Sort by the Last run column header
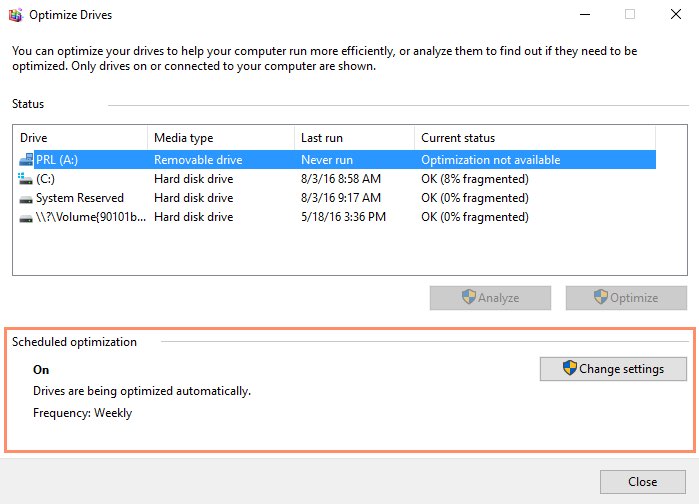The height and width of the screenshot is (504, 699). [x=354, y=138]
